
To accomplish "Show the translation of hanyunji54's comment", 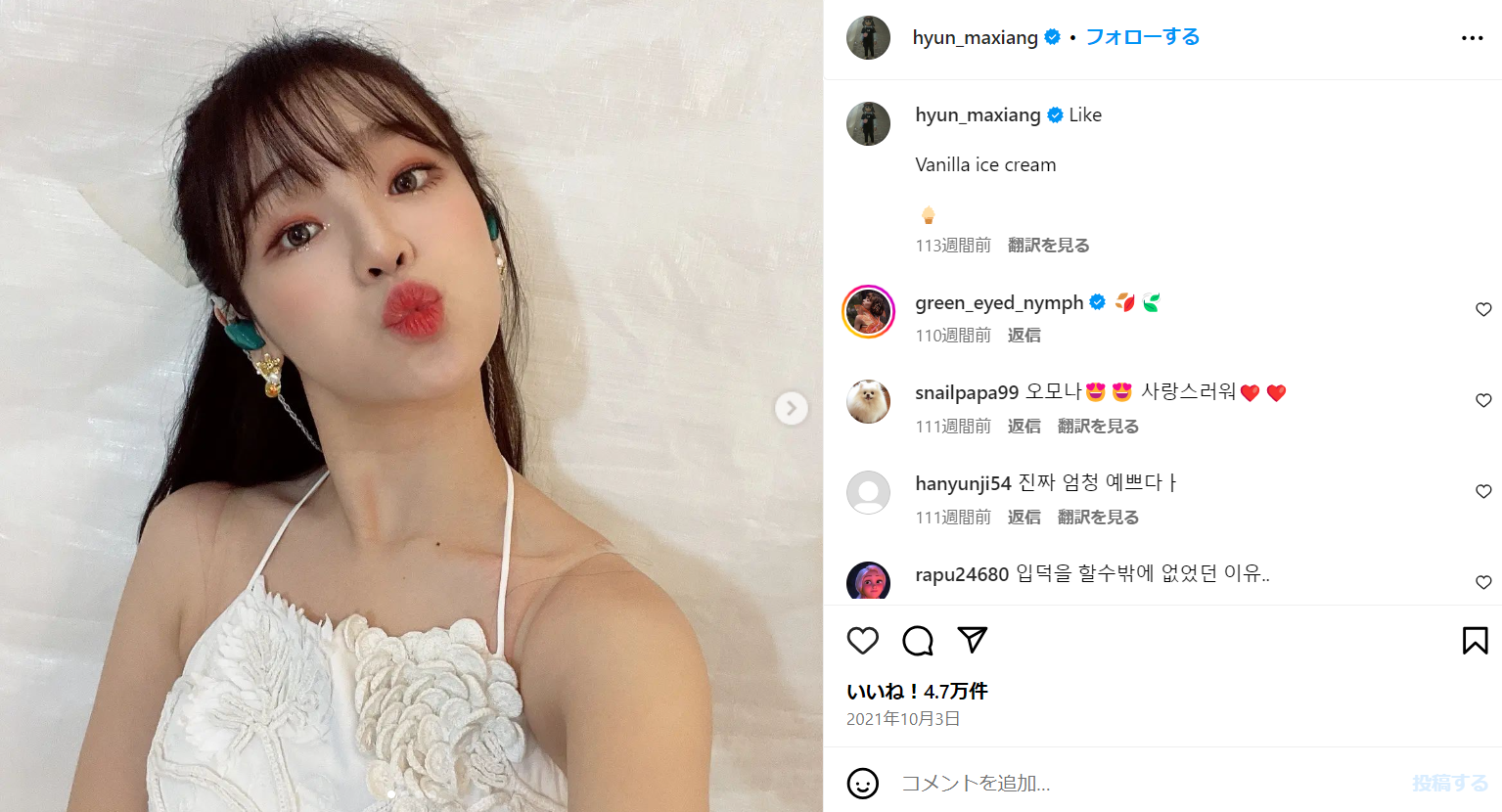I will (x=1098, y=518).
